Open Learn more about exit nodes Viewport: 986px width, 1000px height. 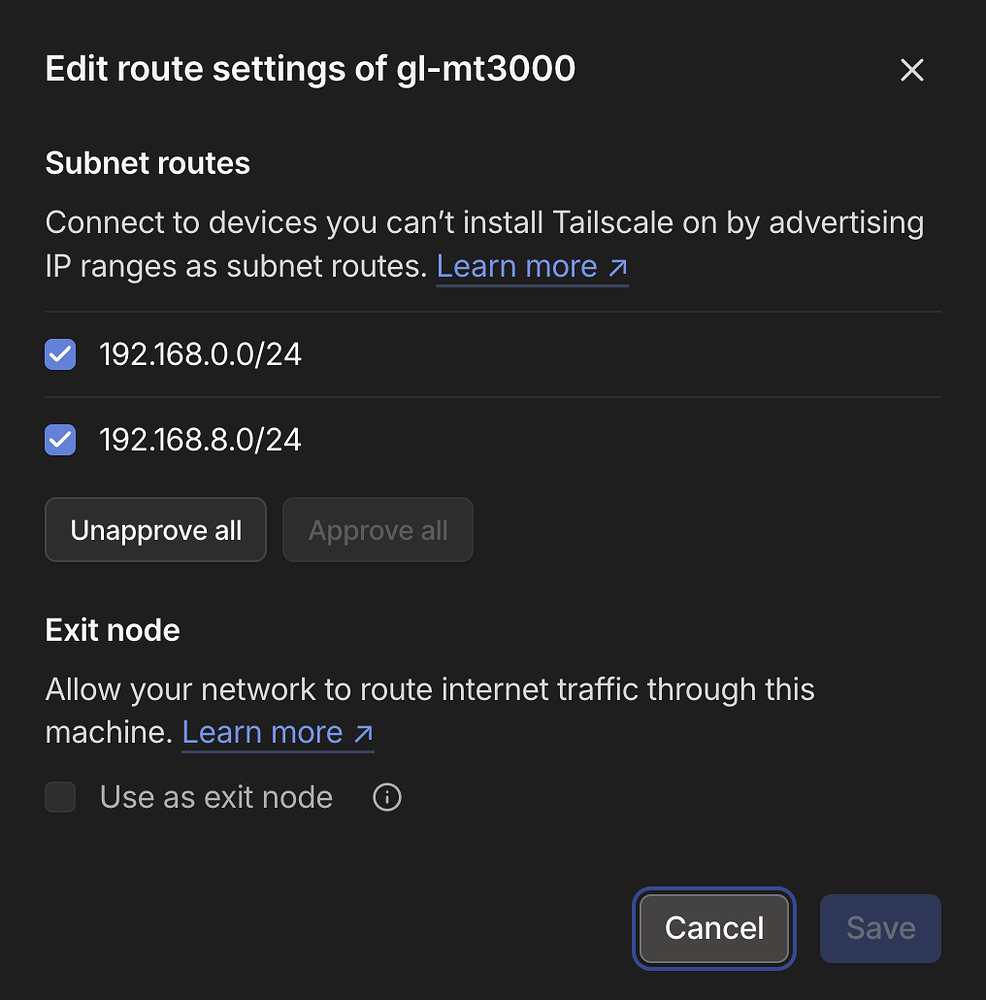pyautogui.click(x=260, y=732)
